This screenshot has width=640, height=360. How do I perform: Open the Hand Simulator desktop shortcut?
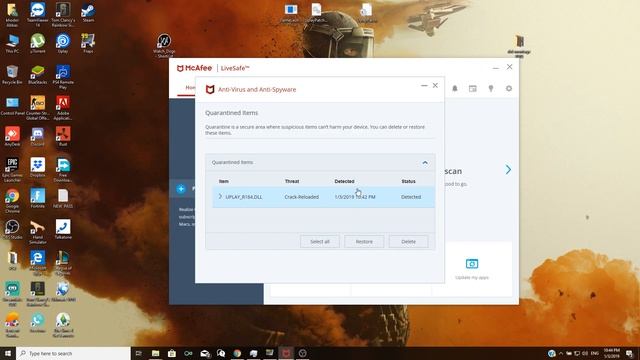pos(38,232)
